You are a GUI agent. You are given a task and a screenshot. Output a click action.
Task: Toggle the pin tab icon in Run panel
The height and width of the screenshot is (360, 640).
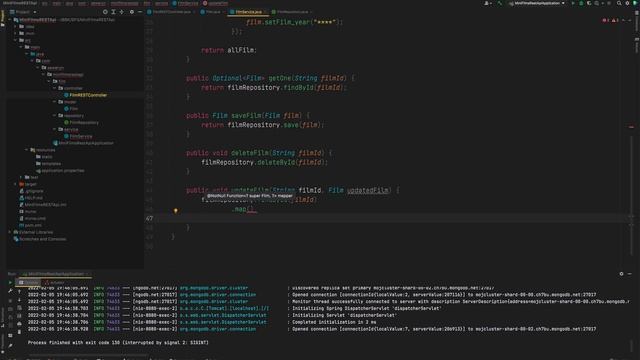pos(10,346)
